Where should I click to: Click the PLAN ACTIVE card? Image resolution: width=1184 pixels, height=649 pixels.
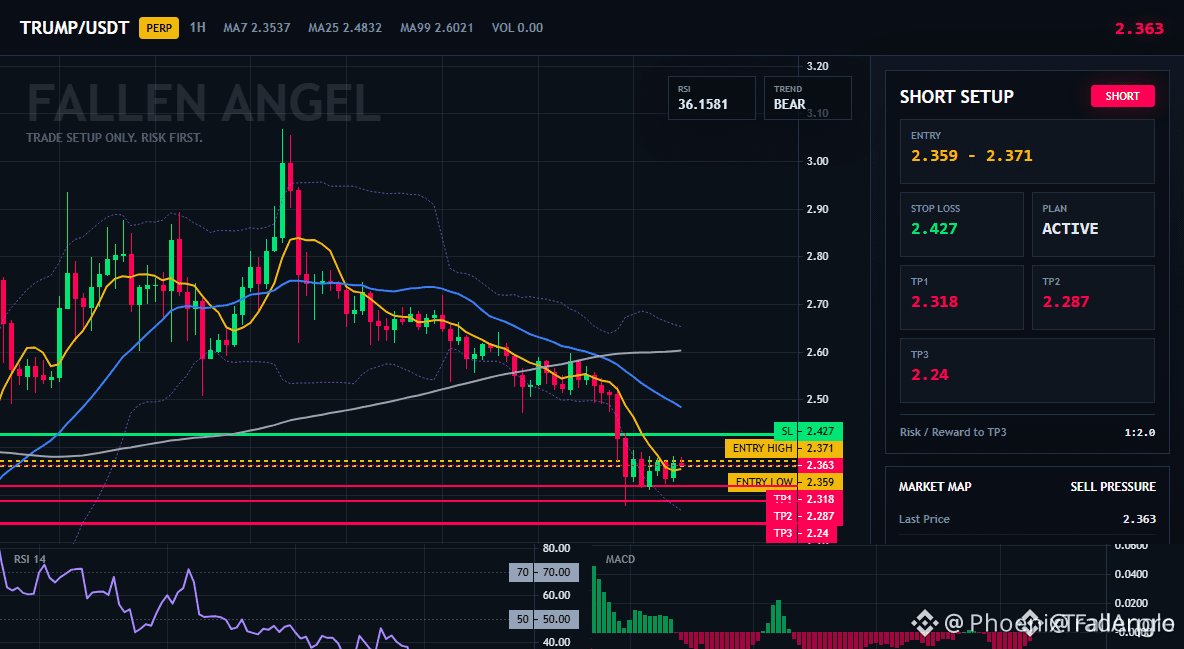click(1093, 224)
